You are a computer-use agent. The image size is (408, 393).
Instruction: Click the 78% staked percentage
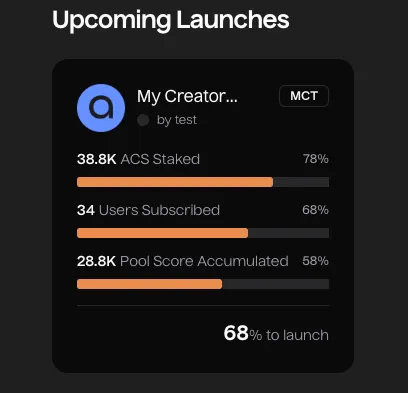click(316, 159)
